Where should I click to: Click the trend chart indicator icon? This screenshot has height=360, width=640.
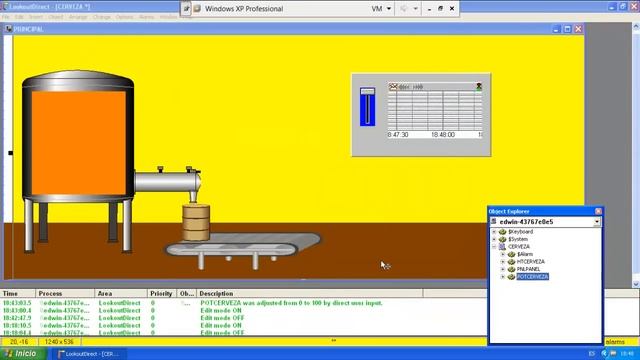479,86
